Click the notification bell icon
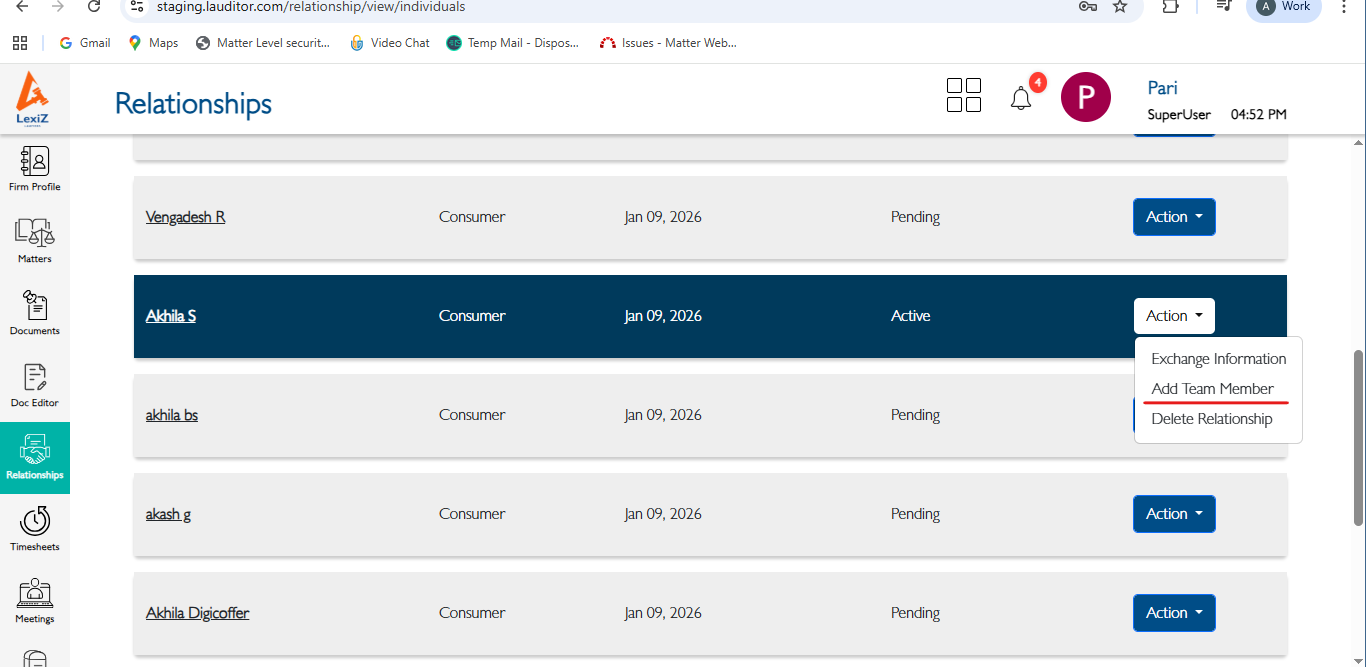1366x667 pixels. point(1021,98)
